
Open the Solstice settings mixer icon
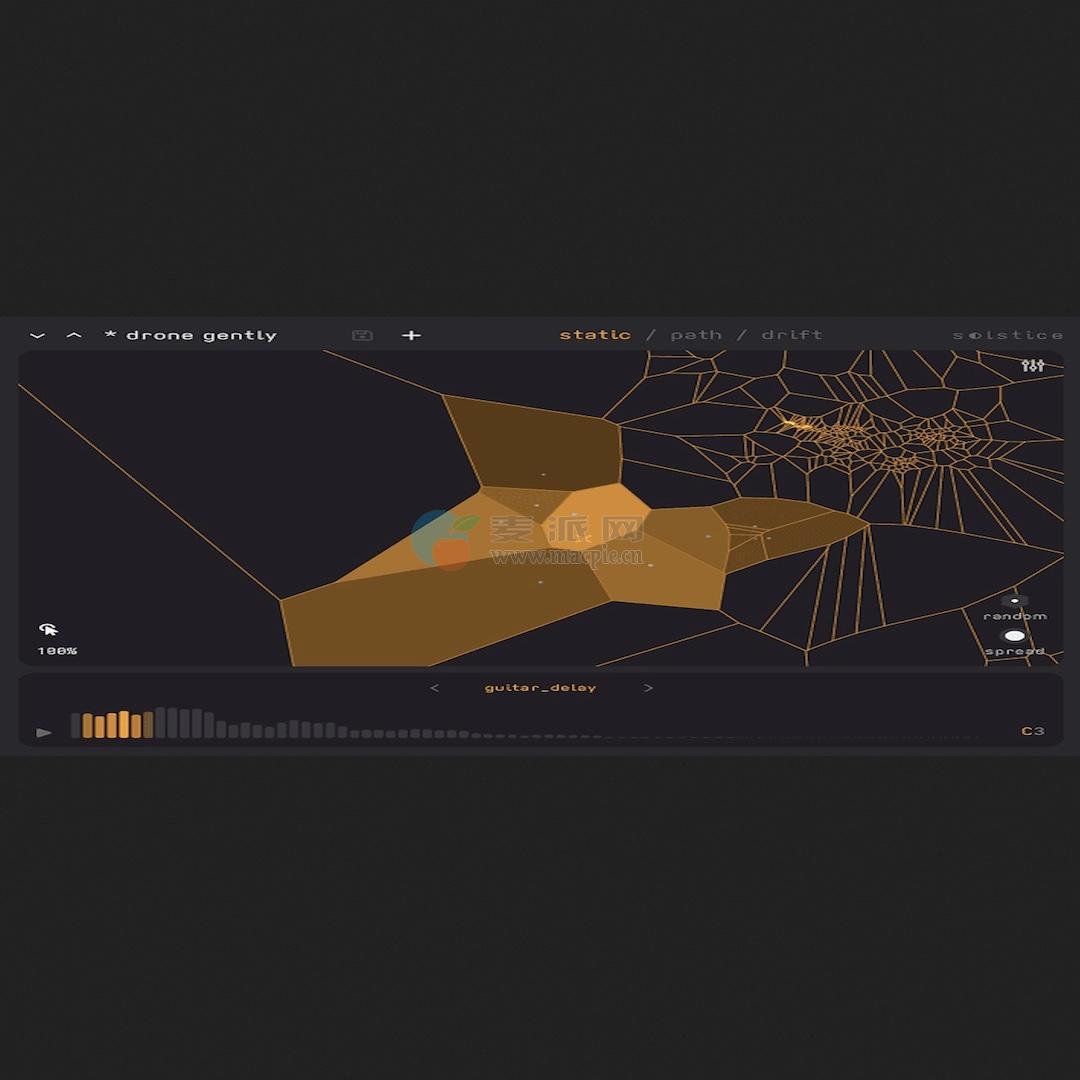coord(1035,368)
